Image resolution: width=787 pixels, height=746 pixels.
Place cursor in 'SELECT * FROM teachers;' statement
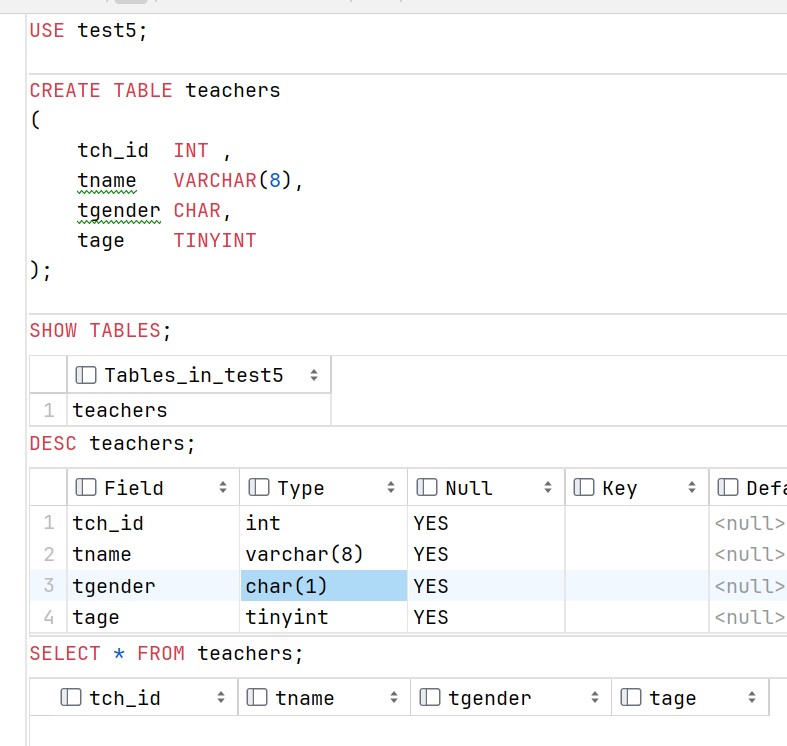(x=166, y=653)
